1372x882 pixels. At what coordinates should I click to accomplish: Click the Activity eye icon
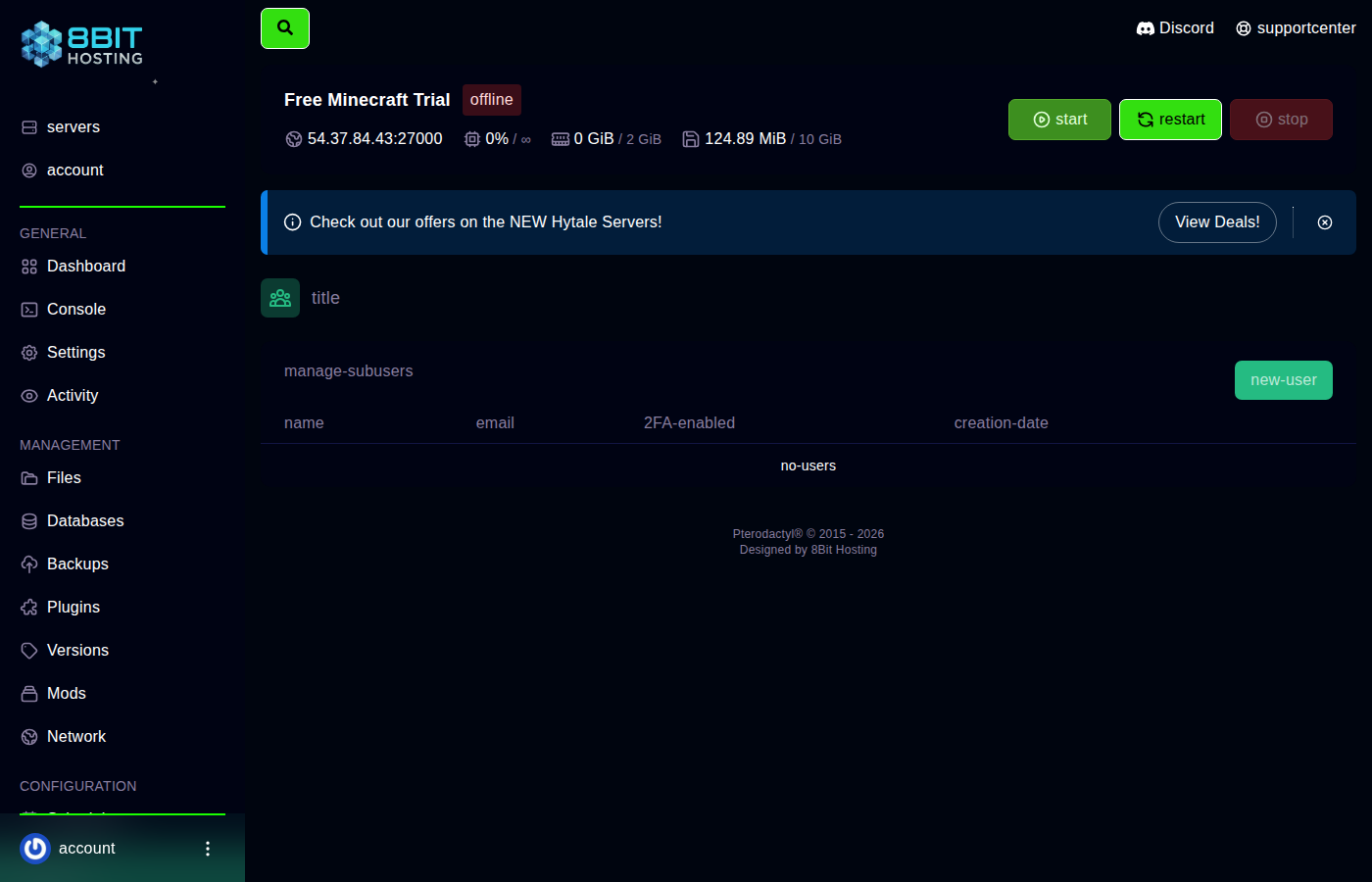coord(29,396)
